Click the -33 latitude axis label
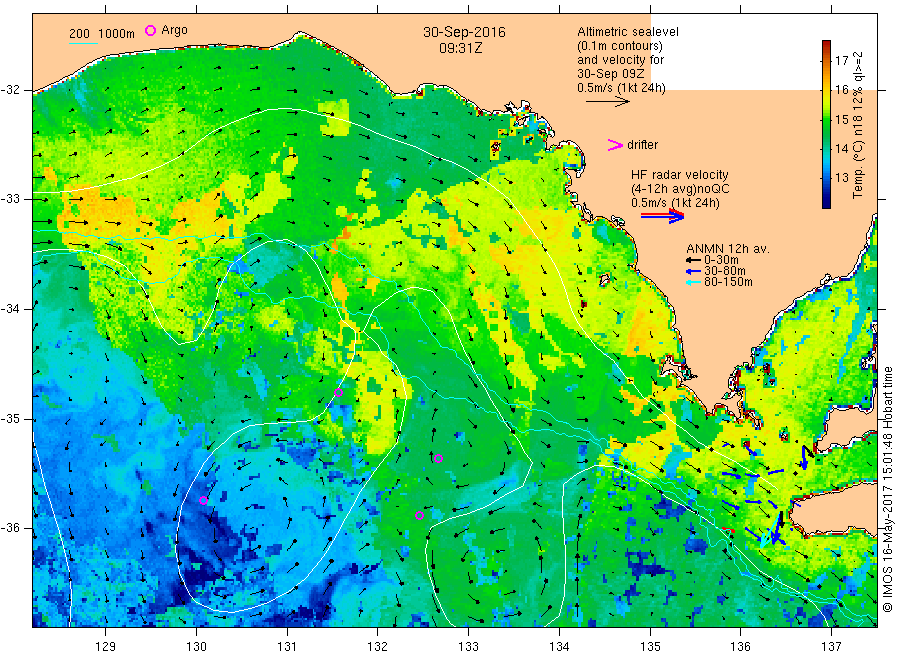The height and width of the screenshot is (660, 900). point(10,199)
